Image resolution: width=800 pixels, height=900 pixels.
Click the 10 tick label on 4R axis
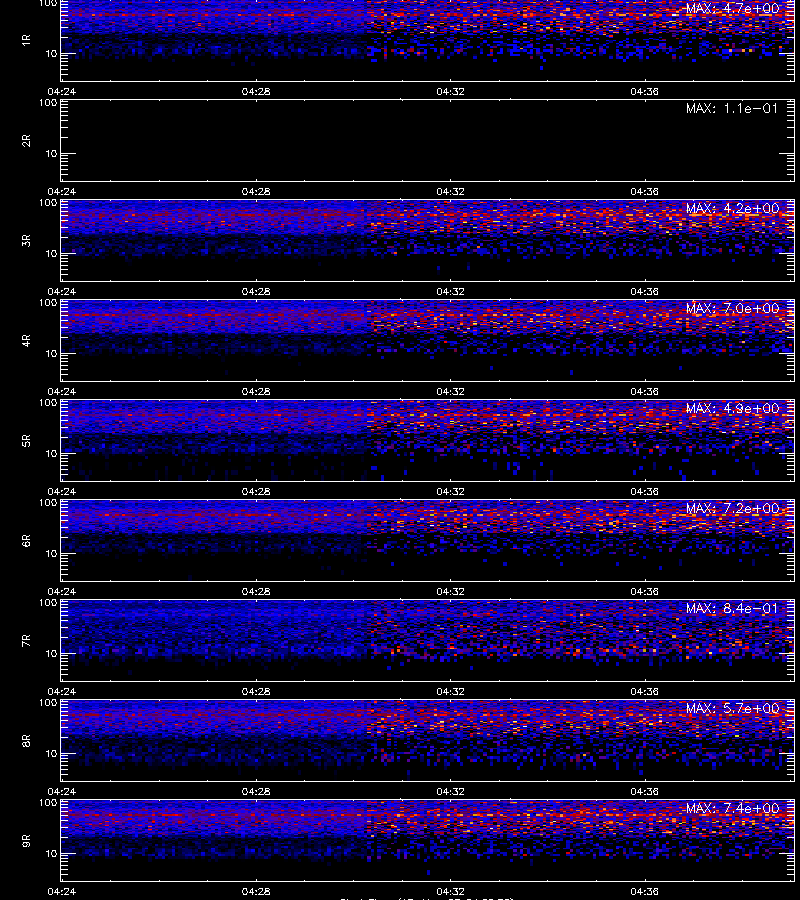point(51,354)
